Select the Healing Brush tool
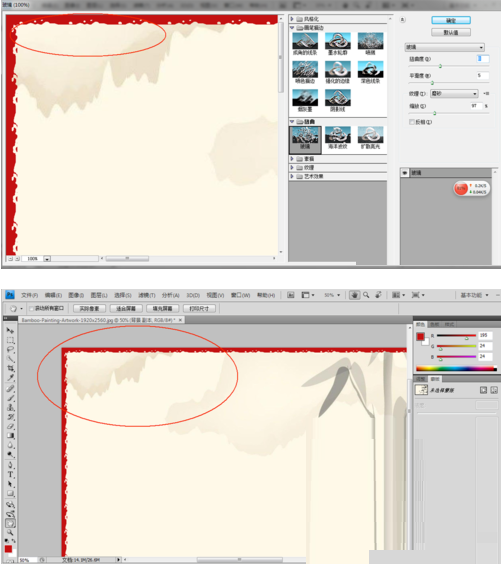This screenshot has width=501, height=564. tap(10, 388)
